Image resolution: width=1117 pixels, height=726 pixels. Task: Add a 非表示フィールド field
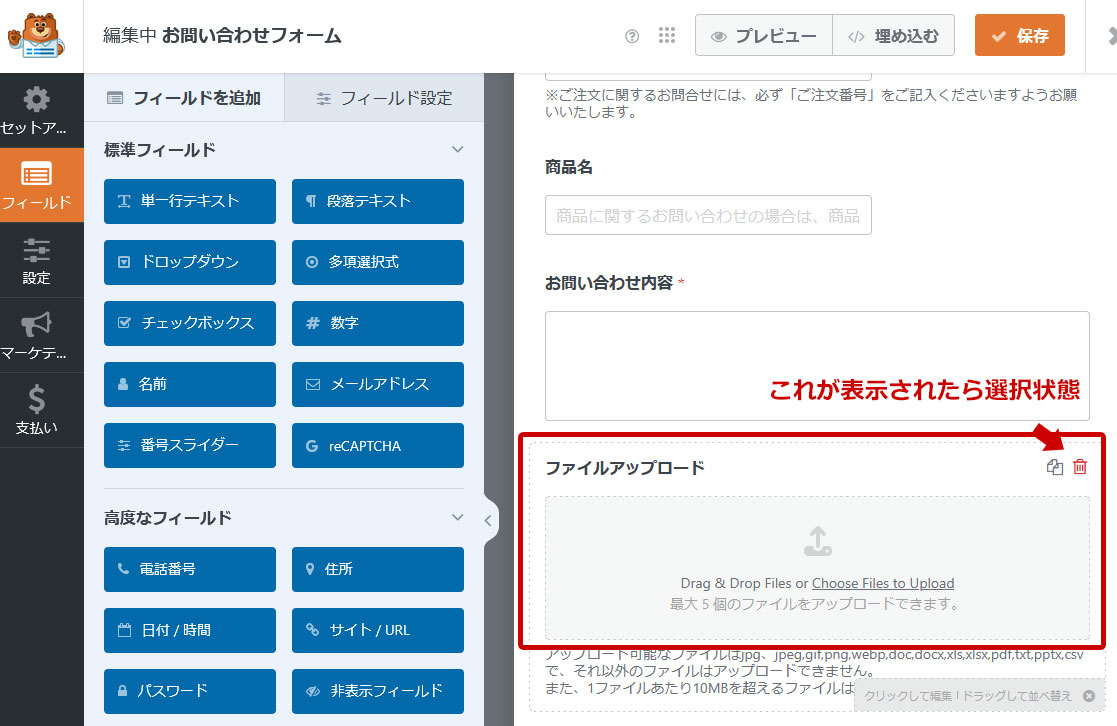coord(377,690)
